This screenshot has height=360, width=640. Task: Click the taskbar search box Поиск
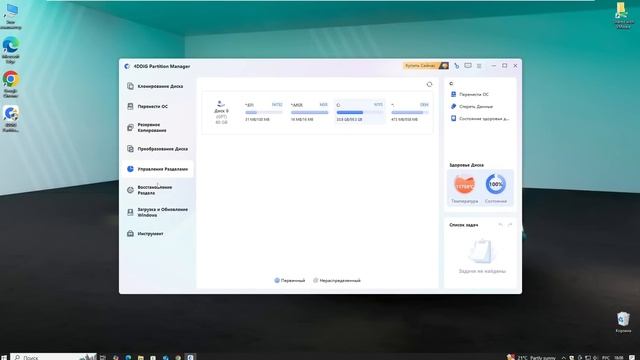(54, 357)
